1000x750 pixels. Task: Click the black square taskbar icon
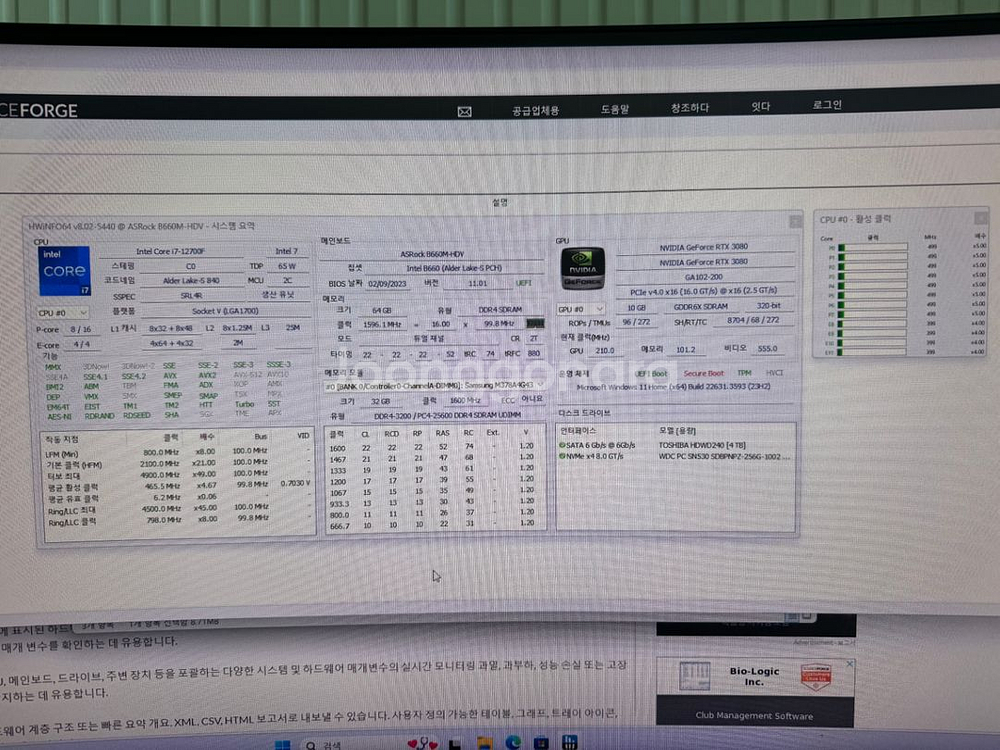(455, 744)
